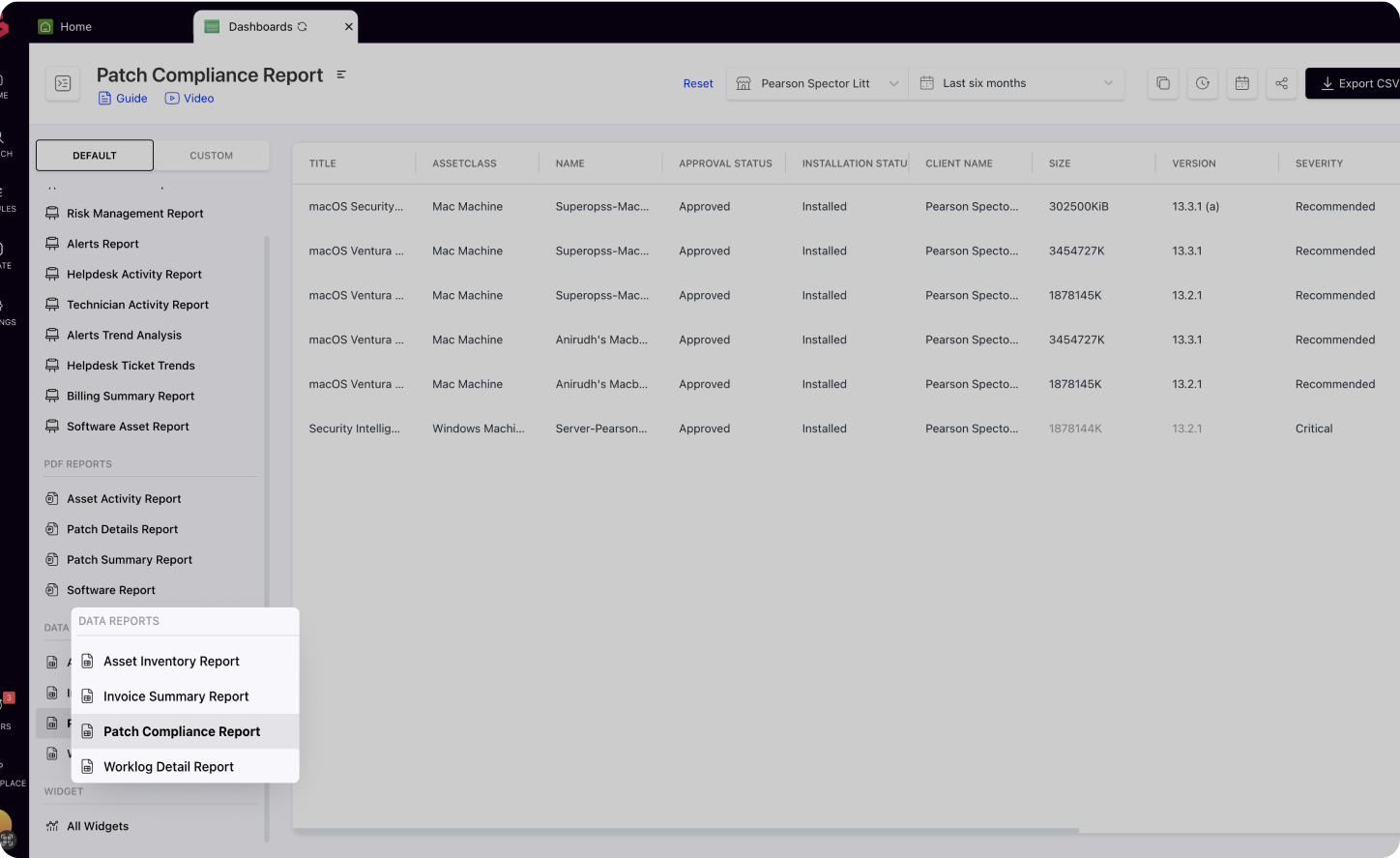Choose Worklog Detail Report in the popup menu
Image resolution: width=1400 pixels, height=858 pixels.
tap(169, 766)
